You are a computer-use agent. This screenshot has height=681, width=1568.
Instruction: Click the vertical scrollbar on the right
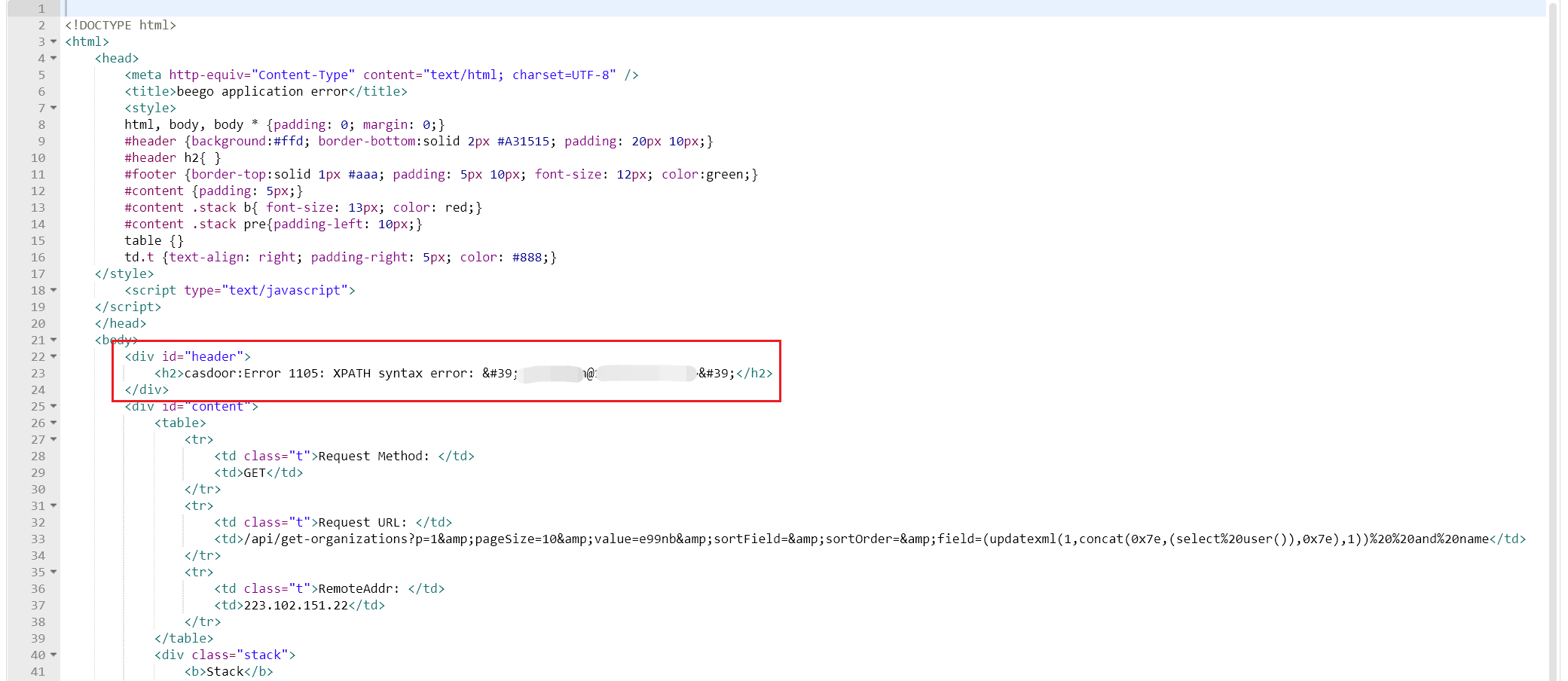coord(1552,340)
